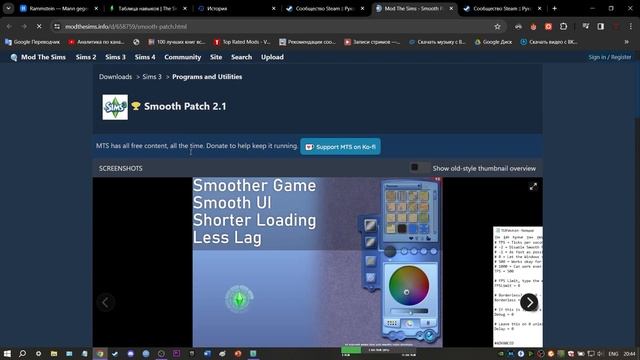Viewport: 640px width, 360px height.
Task: Follow the Programs and Utilities breadcrumb
Action: [x=207, y=77]
